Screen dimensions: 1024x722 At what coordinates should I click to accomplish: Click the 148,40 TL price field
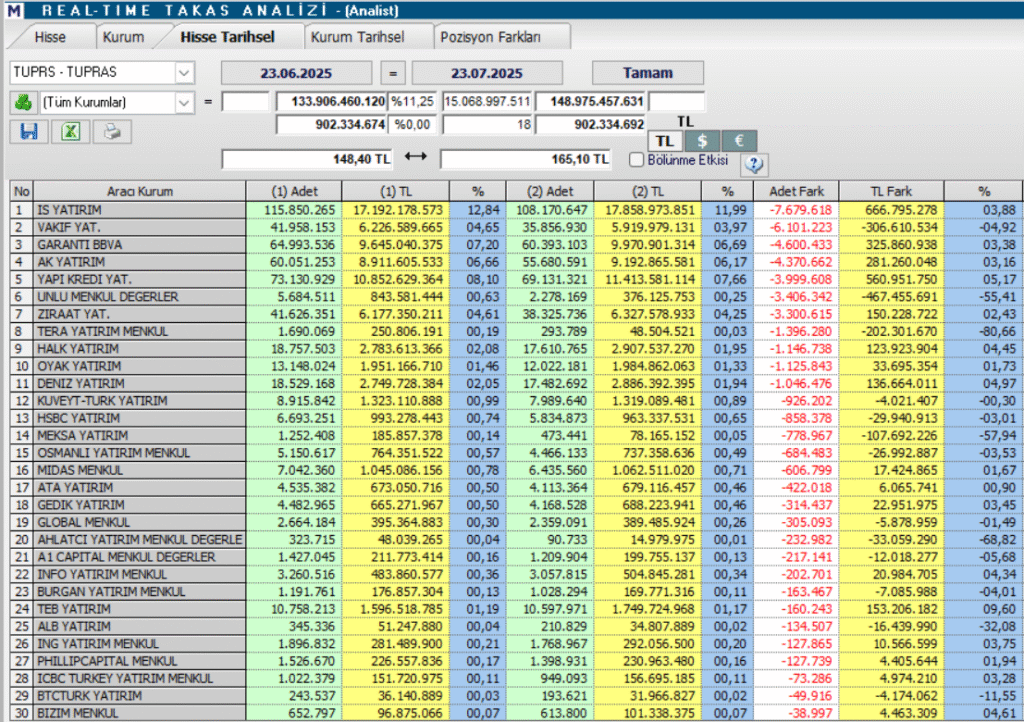(308, 159)
